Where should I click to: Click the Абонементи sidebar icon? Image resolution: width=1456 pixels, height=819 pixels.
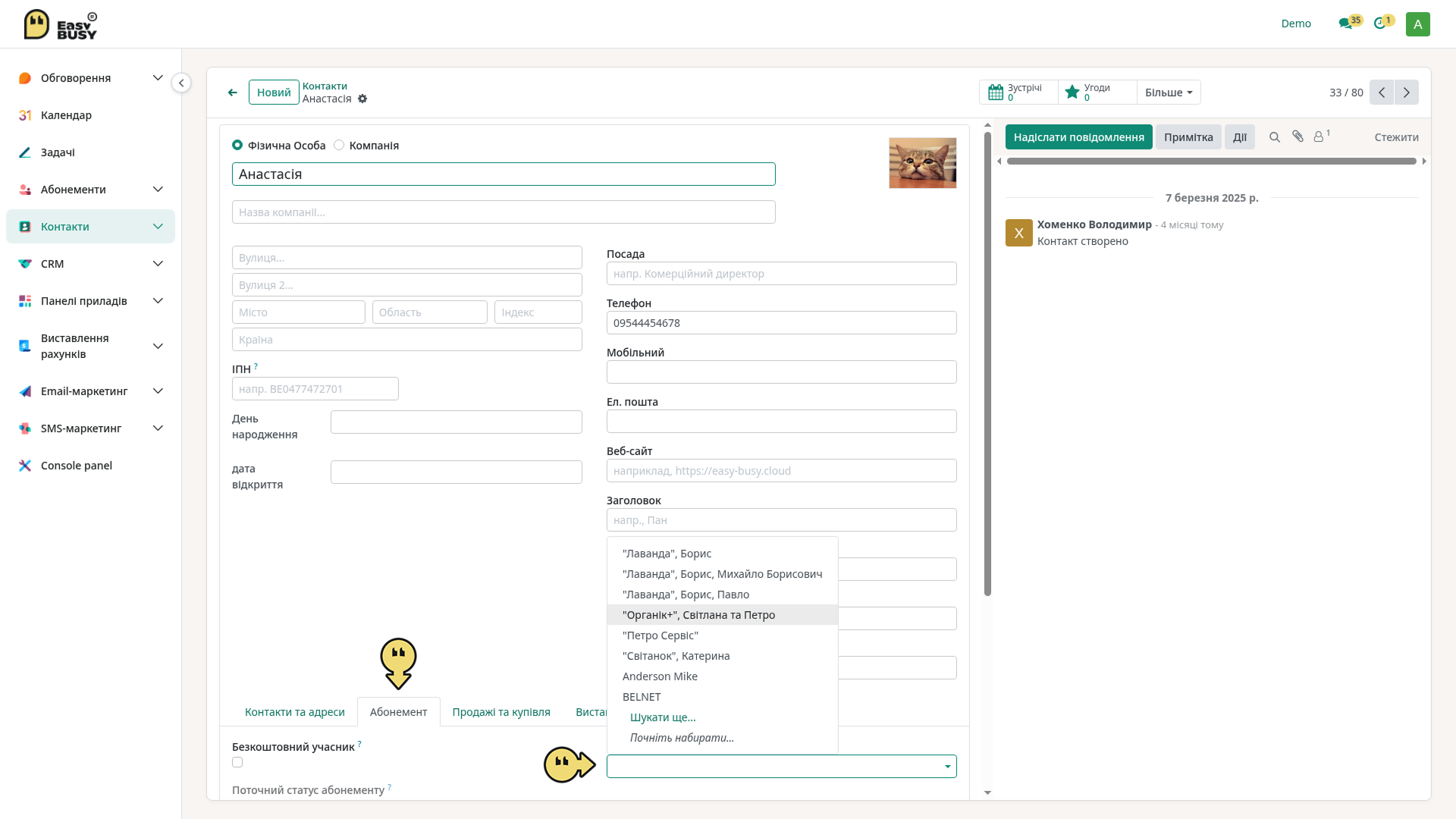pos(25,190)
